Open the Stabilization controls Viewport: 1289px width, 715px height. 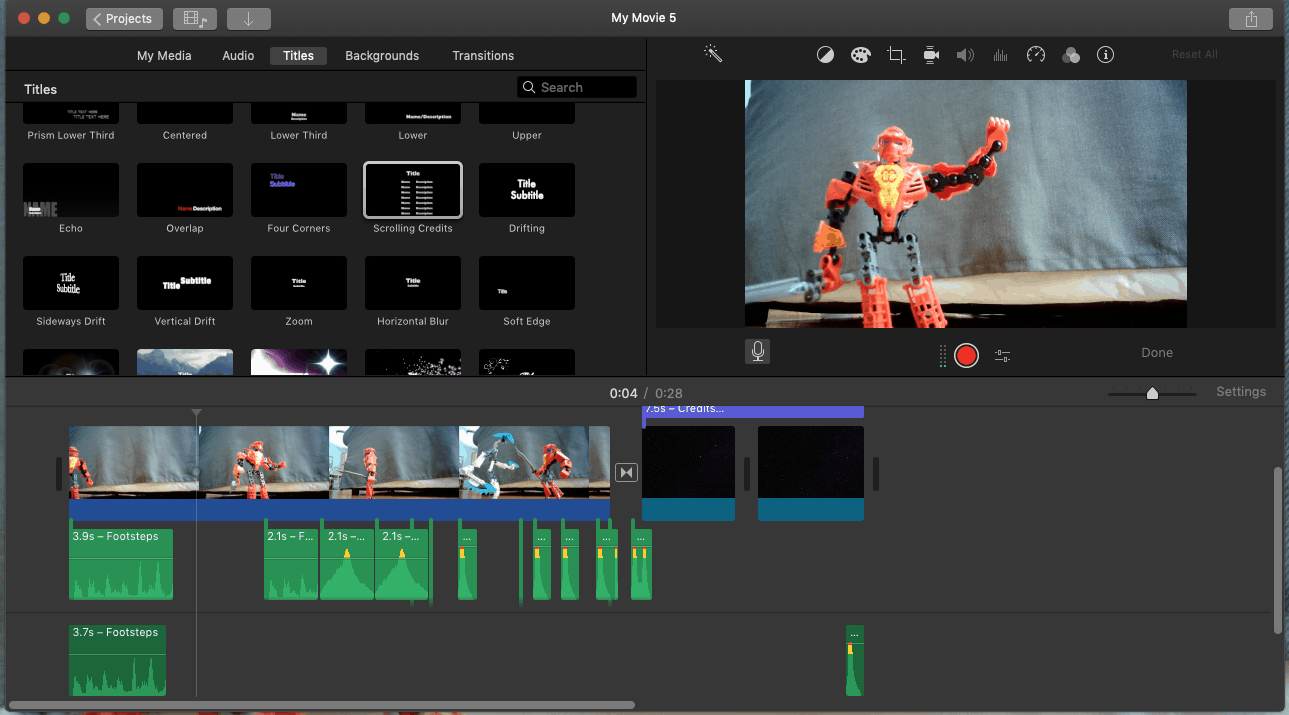(930, 54)
